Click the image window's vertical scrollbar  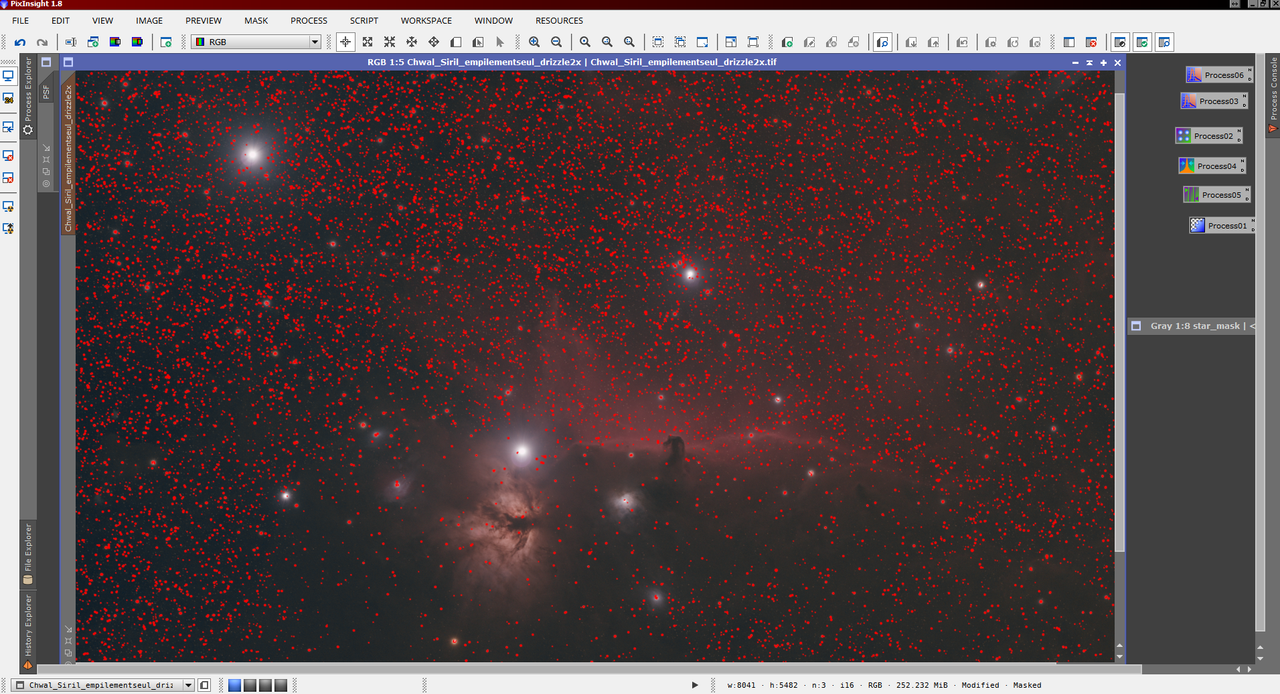tap(1119, 320)
